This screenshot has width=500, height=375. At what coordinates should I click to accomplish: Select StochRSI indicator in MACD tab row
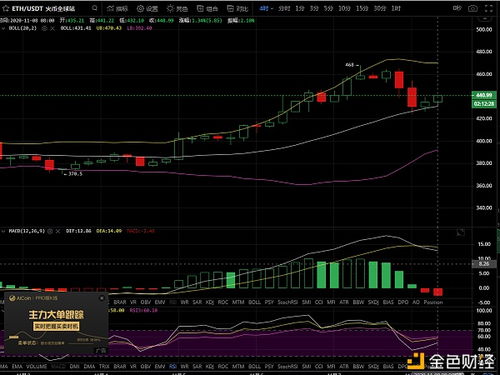pos(288,302)
